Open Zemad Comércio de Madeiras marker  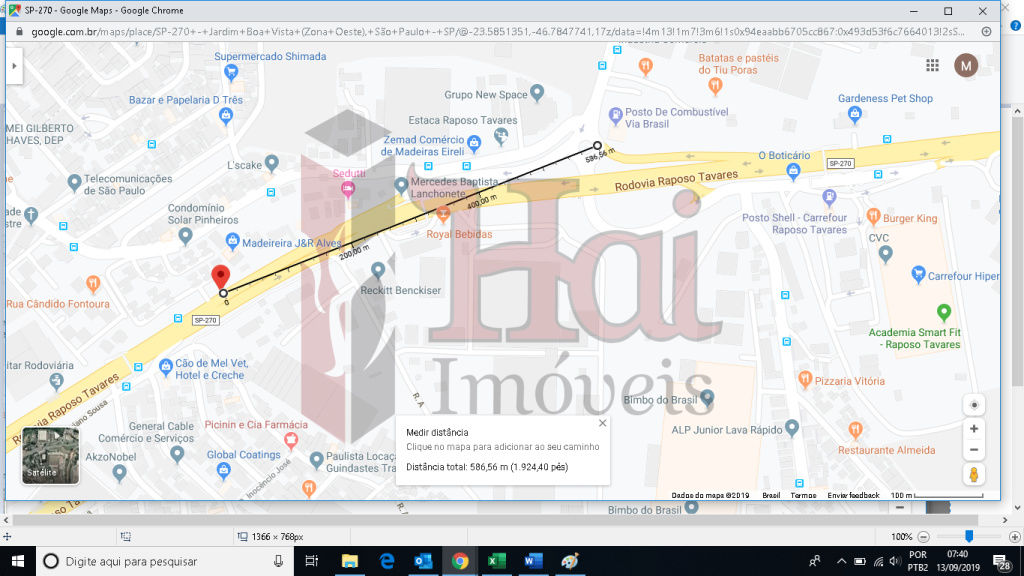pos(474,142)
